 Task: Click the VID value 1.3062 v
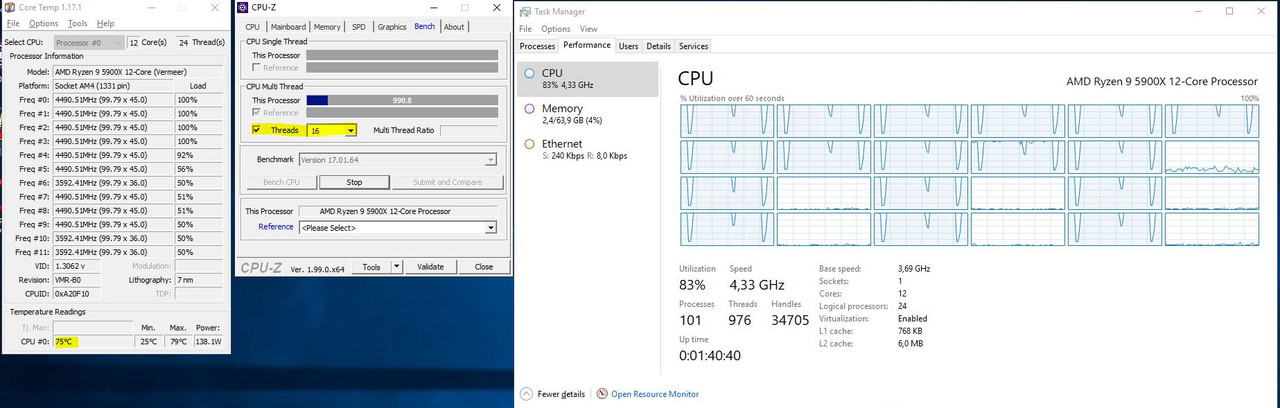(x=76, y=266)
